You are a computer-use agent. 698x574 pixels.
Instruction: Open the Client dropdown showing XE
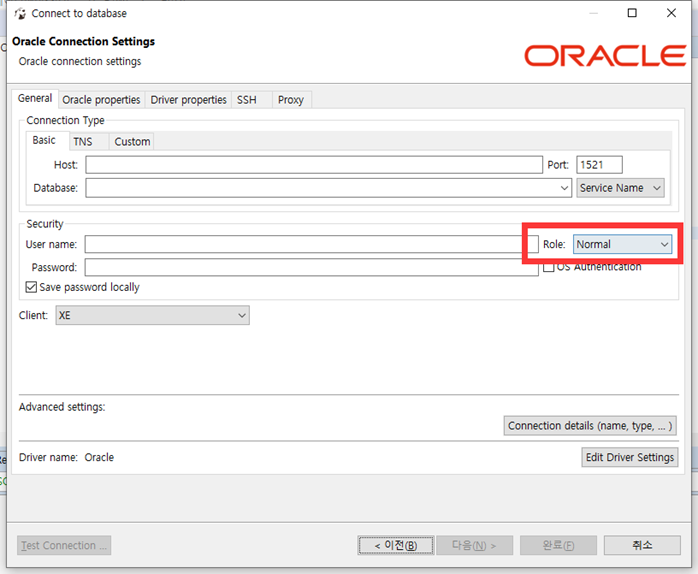[x=152, y=315]
